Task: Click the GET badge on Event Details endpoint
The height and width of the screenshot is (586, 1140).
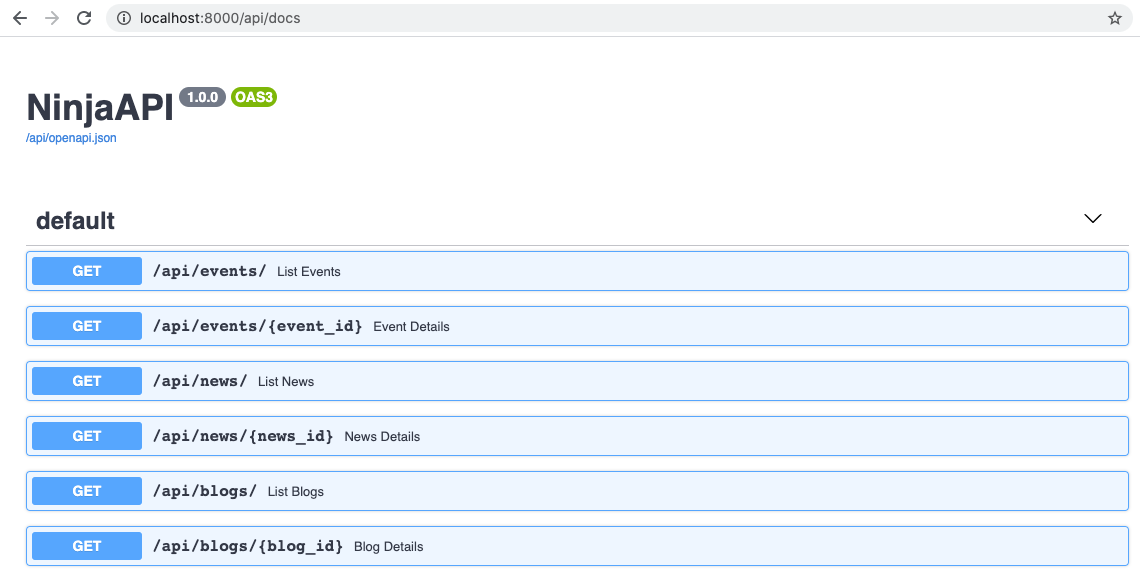Action: pos(86,326)
